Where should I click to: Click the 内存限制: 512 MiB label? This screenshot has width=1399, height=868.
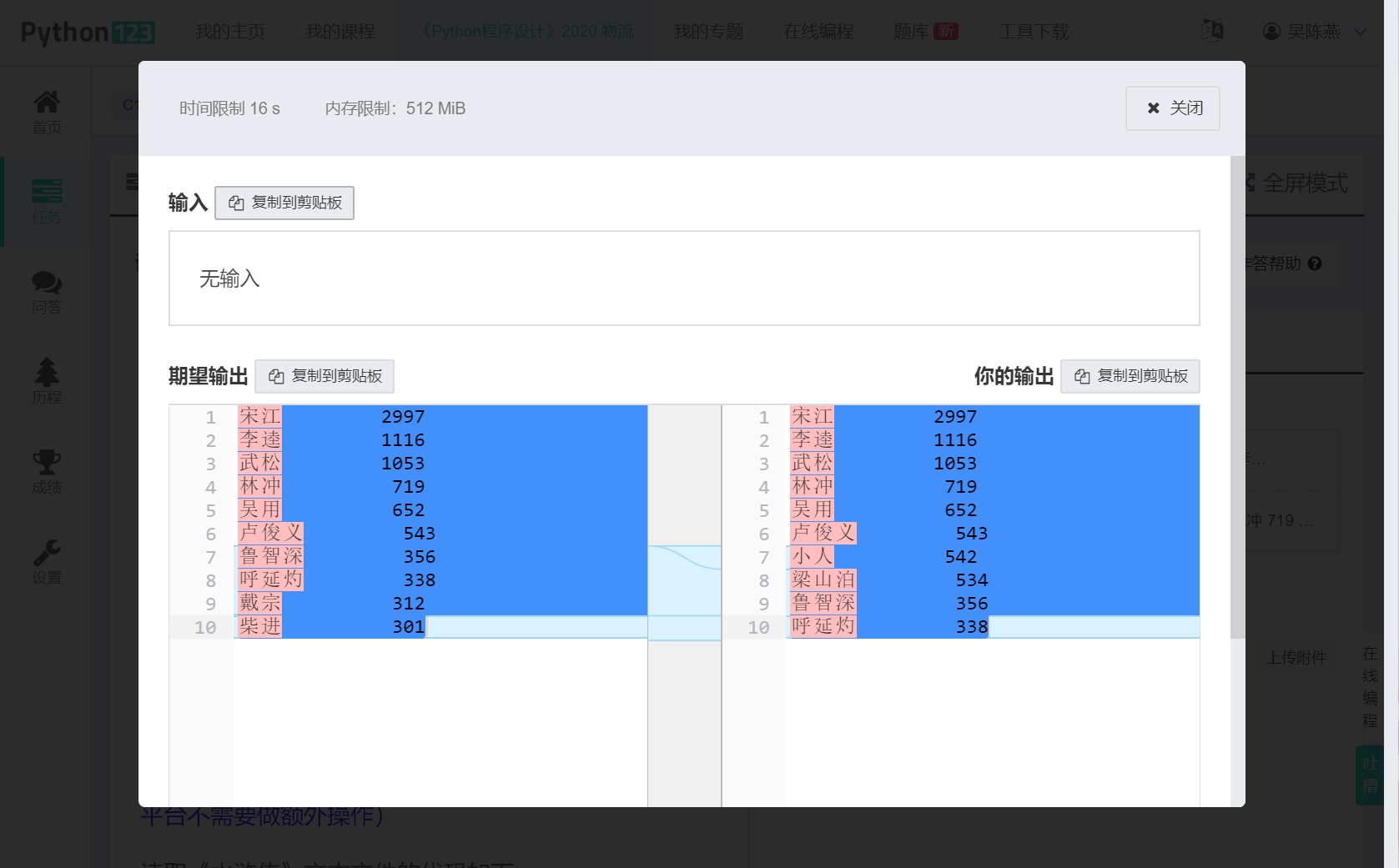pyautogui.click(x=395, y=108)
